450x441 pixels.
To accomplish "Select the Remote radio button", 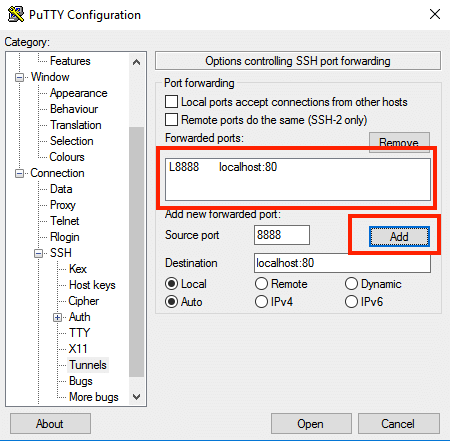I will pos(261,284).
